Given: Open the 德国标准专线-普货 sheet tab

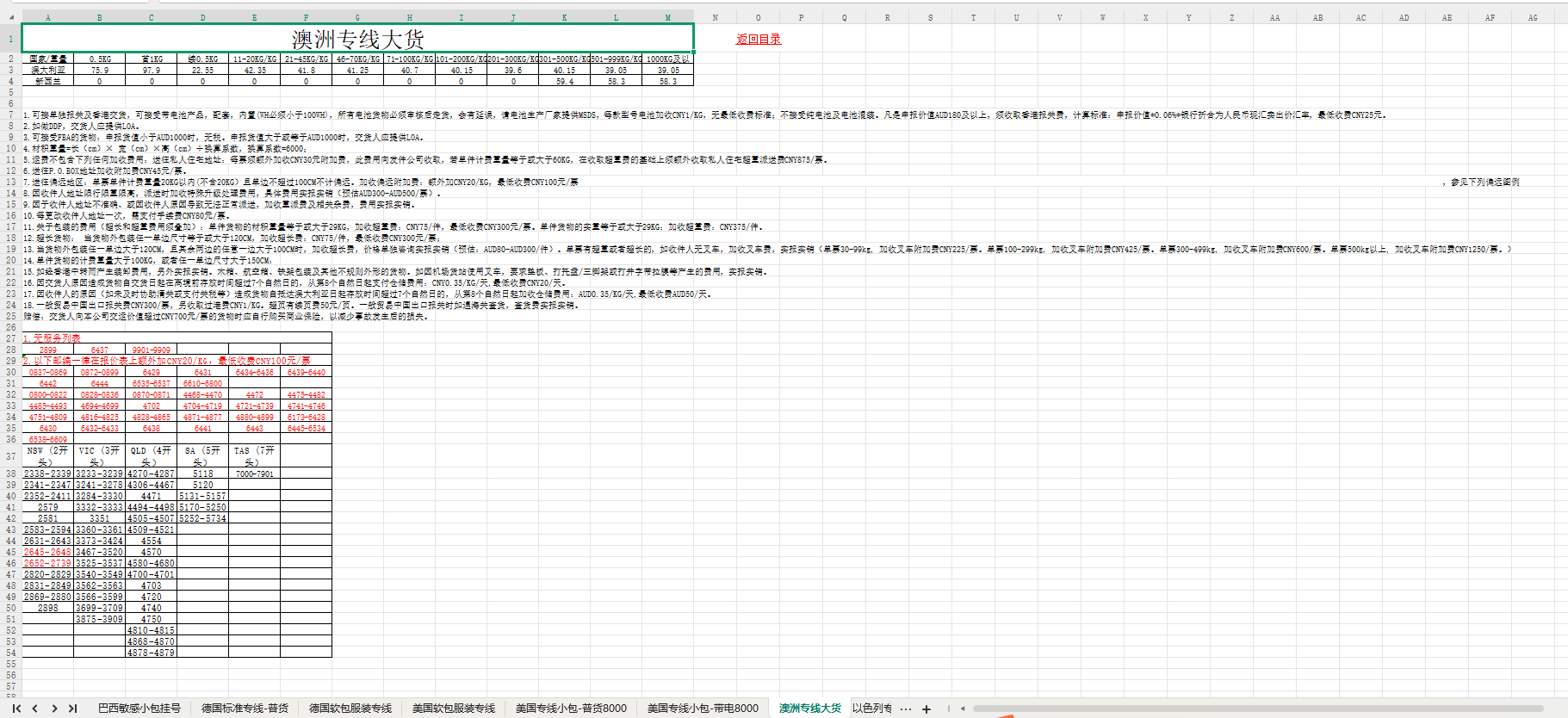Looking at the screenshot, I should pos(245,709).
